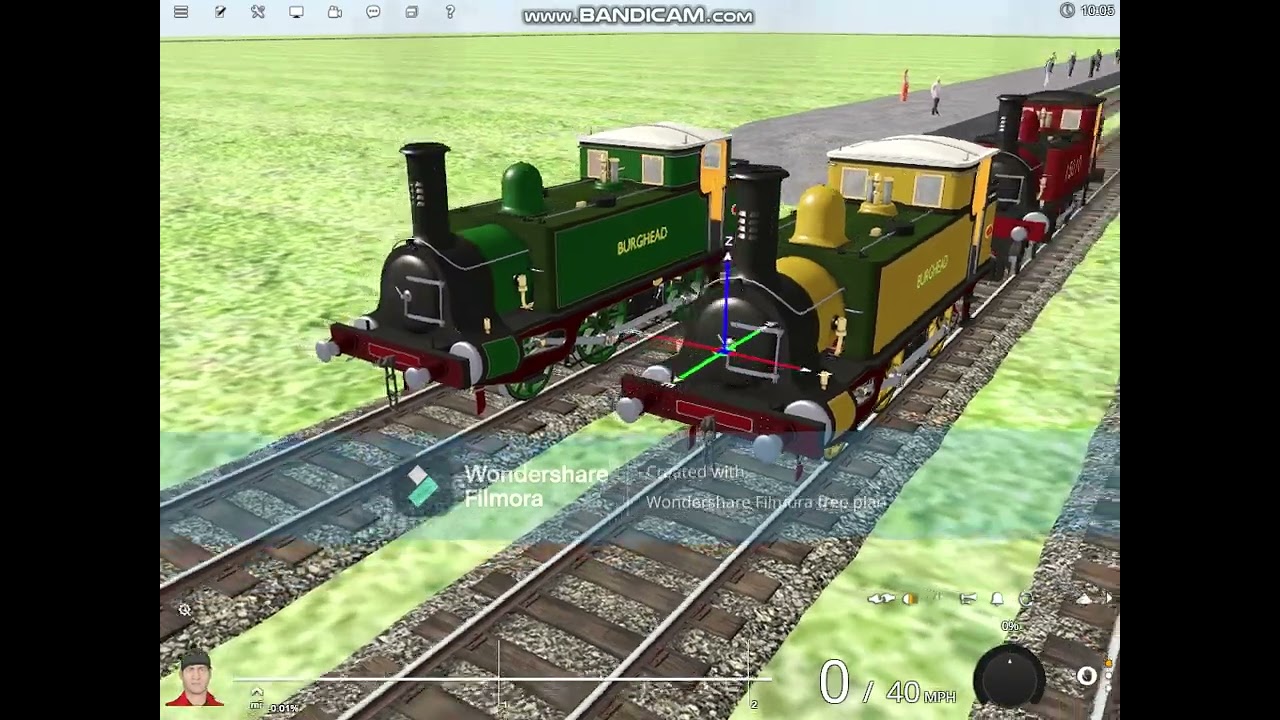1280x720 pixels.
Task: Open the main hamburger menu
Action: (x=181, y=12)
